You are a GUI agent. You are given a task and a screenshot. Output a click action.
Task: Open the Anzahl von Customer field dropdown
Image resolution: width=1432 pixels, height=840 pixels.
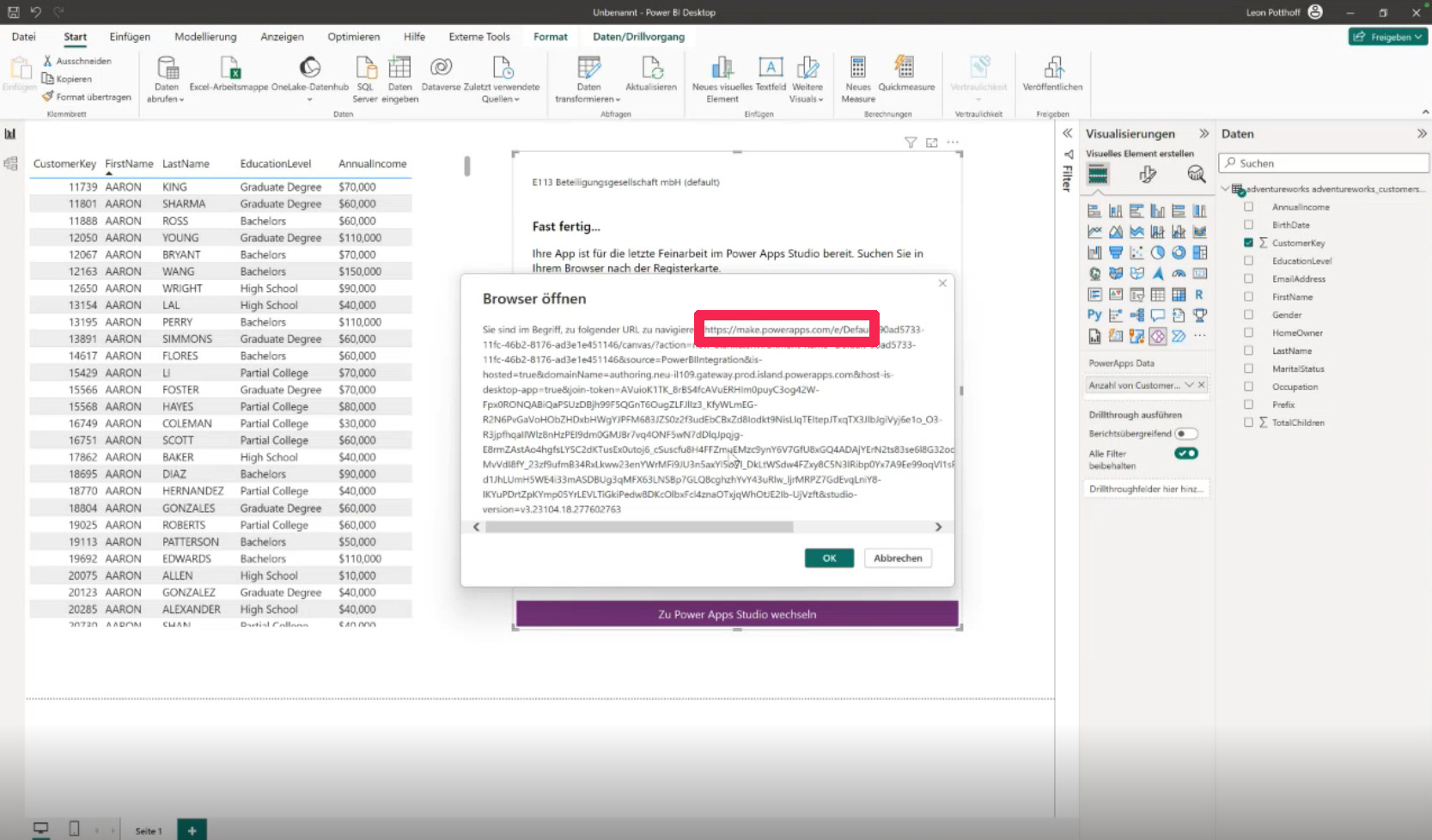coord(1189,385)
